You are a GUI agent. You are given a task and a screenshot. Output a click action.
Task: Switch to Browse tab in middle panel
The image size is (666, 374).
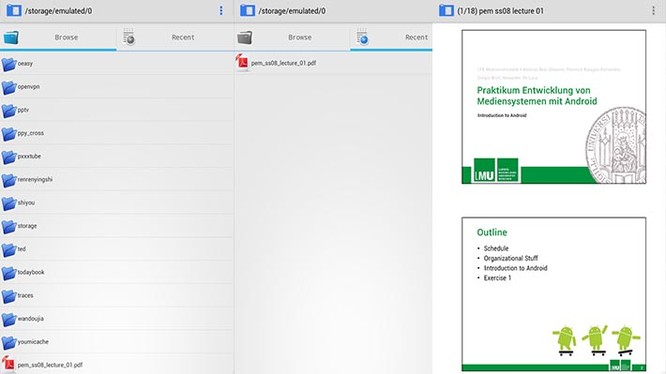coord(292,37)
